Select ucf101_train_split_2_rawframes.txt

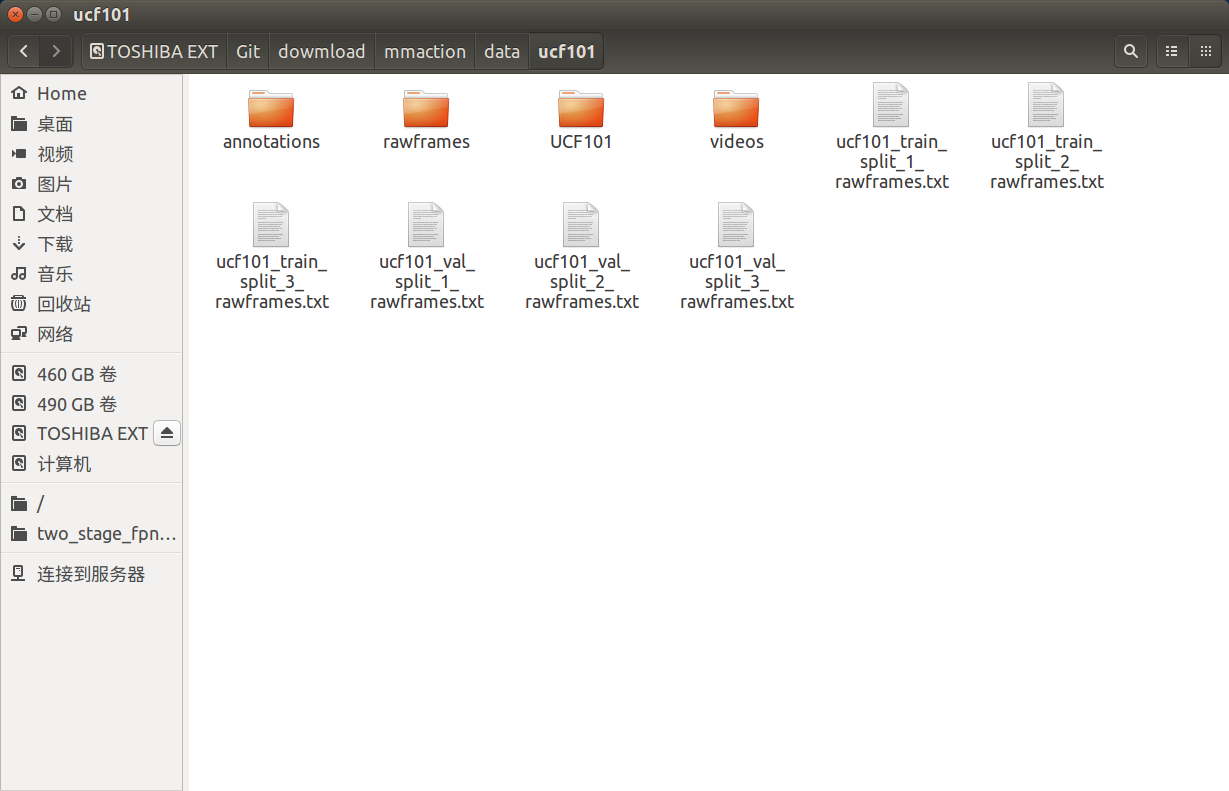pyautogui.click(x=1046, y=107)
